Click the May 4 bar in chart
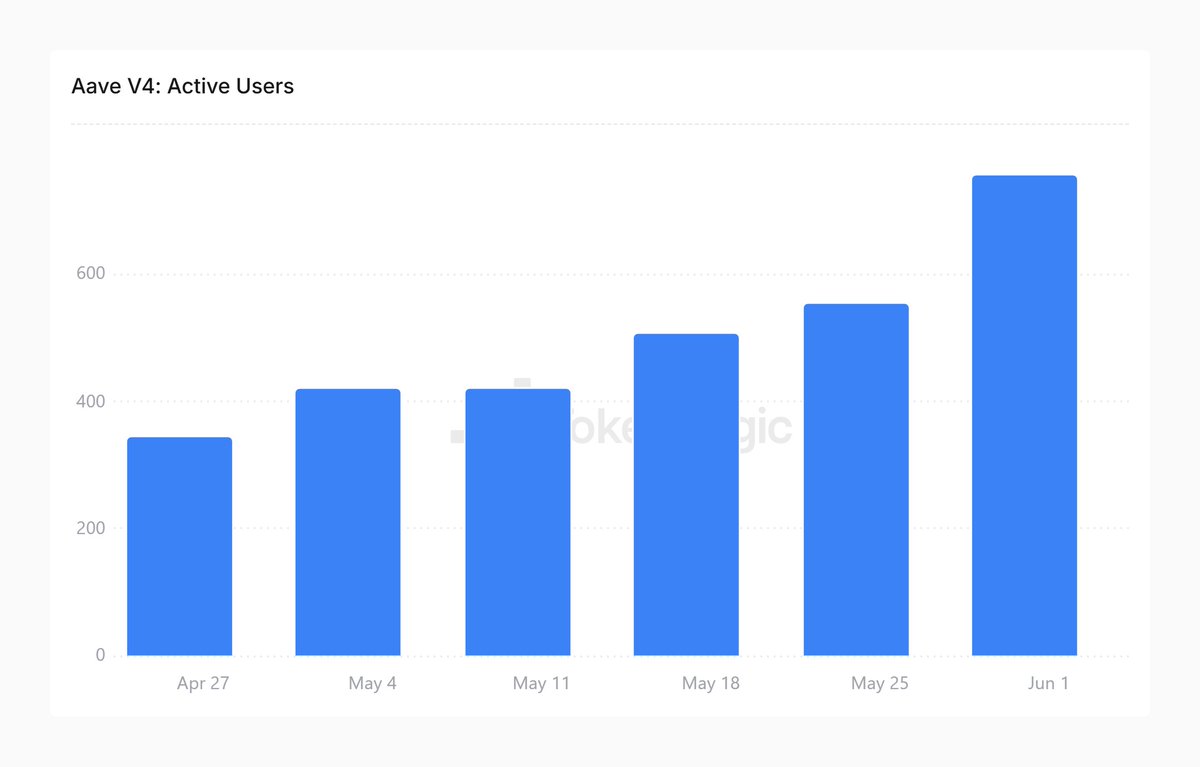Image resolution: width=1200 pixels, height=767 pixels. point(348,522)
